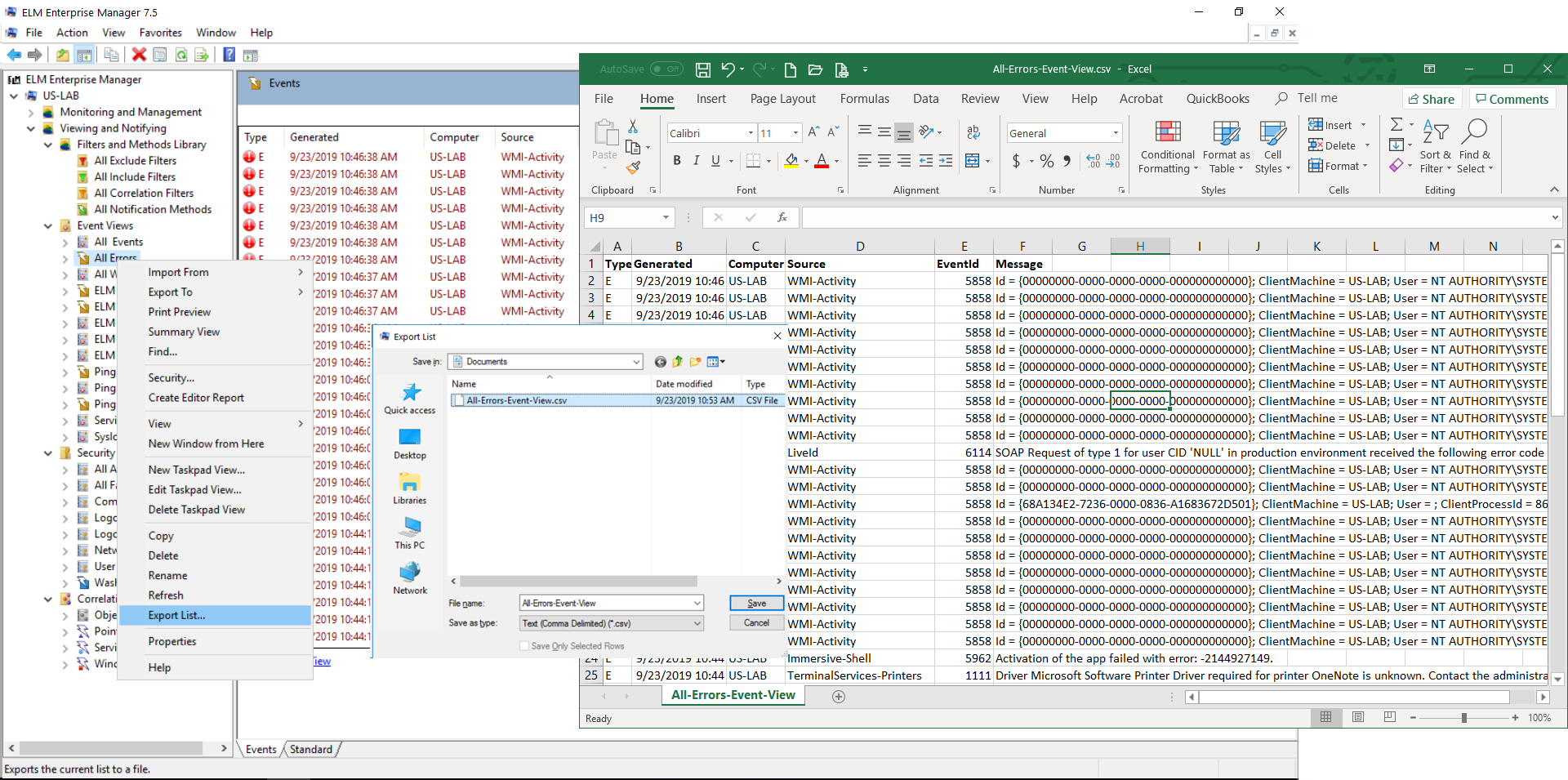The image size is (1568, 780).
Task: Click the AutoSum sigma icon in Excel
Action: coord(1396,124)
